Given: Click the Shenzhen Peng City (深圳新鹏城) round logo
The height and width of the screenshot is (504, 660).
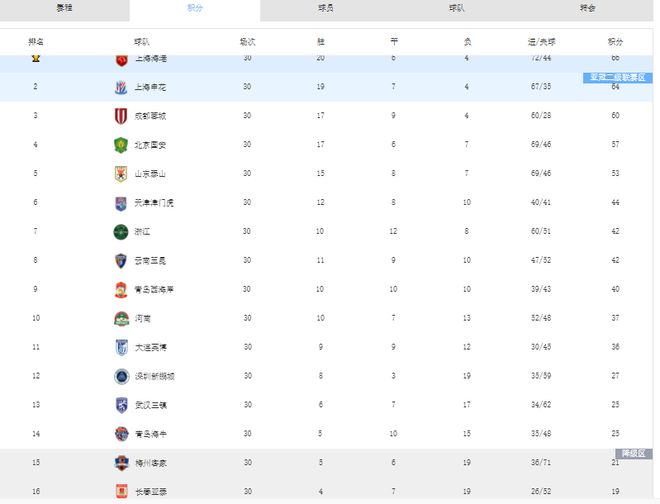Looking at the screenshot, I should 121,377.
